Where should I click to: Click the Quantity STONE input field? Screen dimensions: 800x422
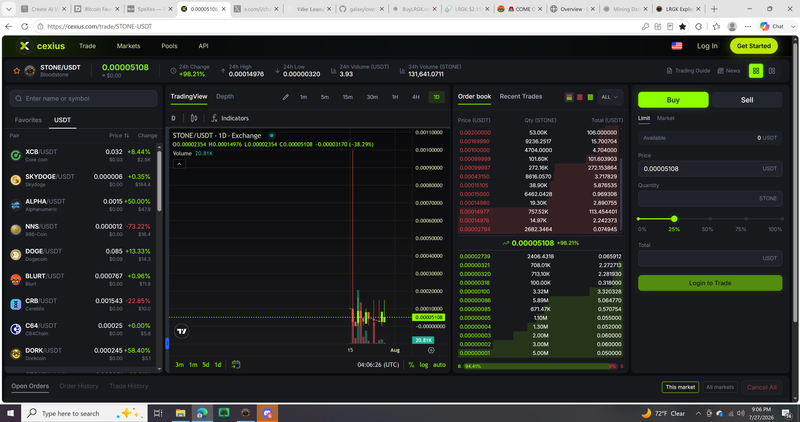pyautogui.click(x=710, y=198)
